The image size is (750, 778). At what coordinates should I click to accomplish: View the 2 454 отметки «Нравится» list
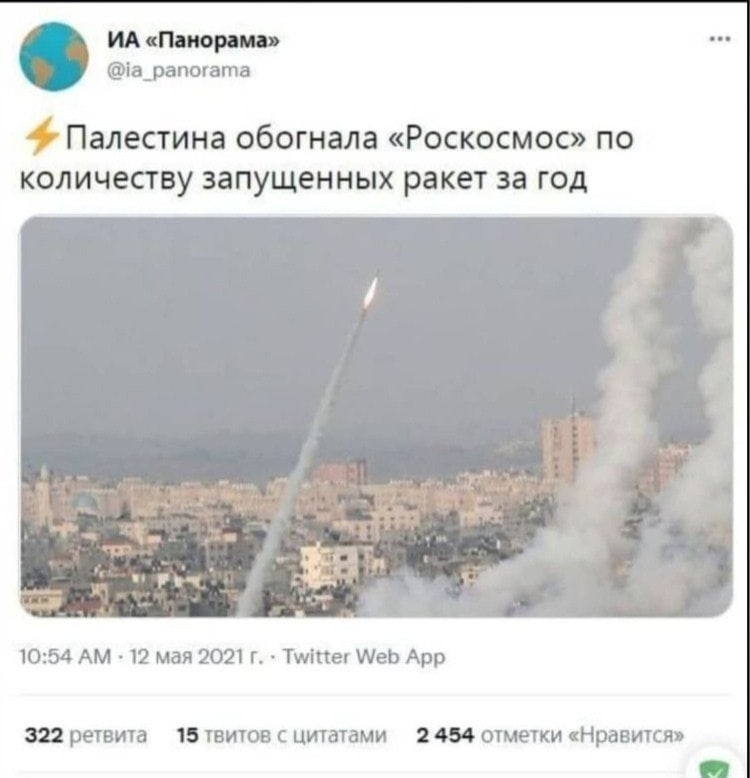point(550,735)
